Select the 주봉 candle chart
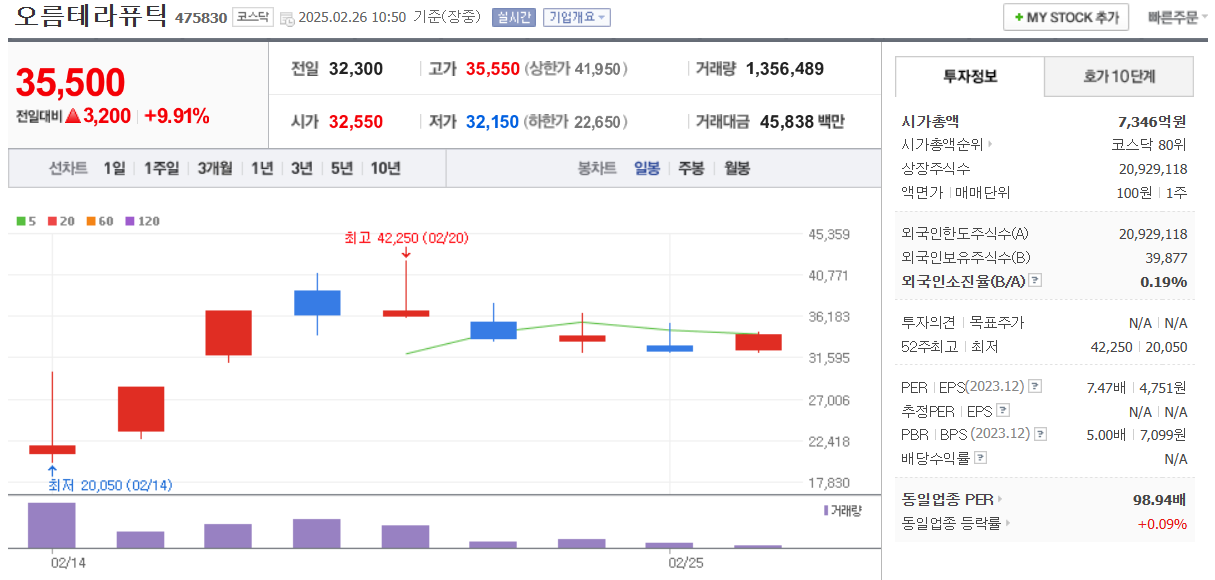 [x=691, y=168]
